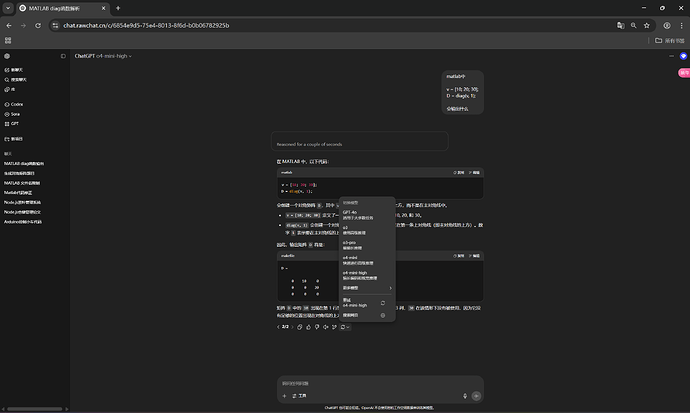The width and height of the screenshot is (690, 413).
Task: Open a new browser tab
Action: [x=118, y=8]
